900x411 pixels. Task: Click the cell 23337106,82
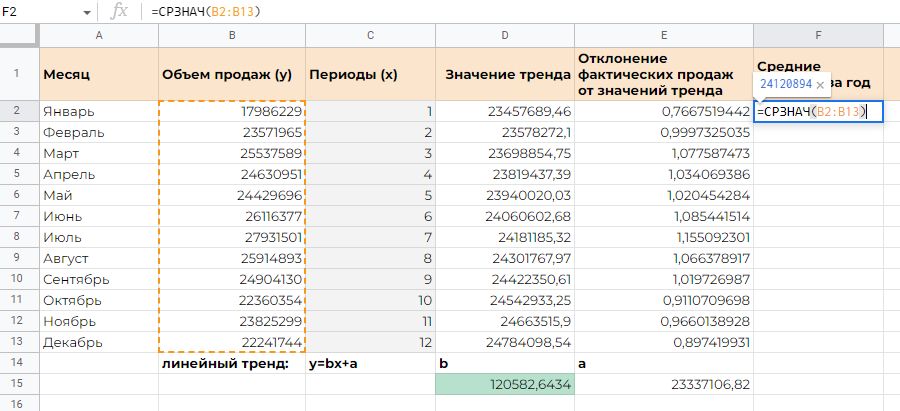pyautogui.click(x=664, y=384)
